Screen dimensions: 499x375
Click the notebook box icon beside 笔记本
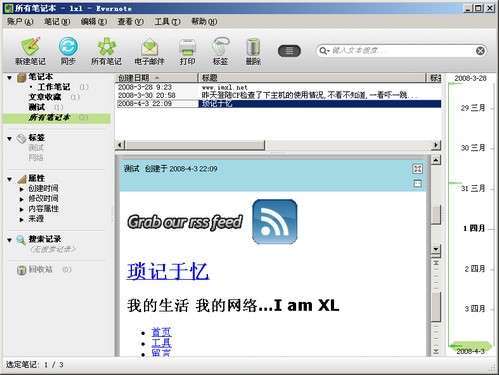(x=21, y=78)
